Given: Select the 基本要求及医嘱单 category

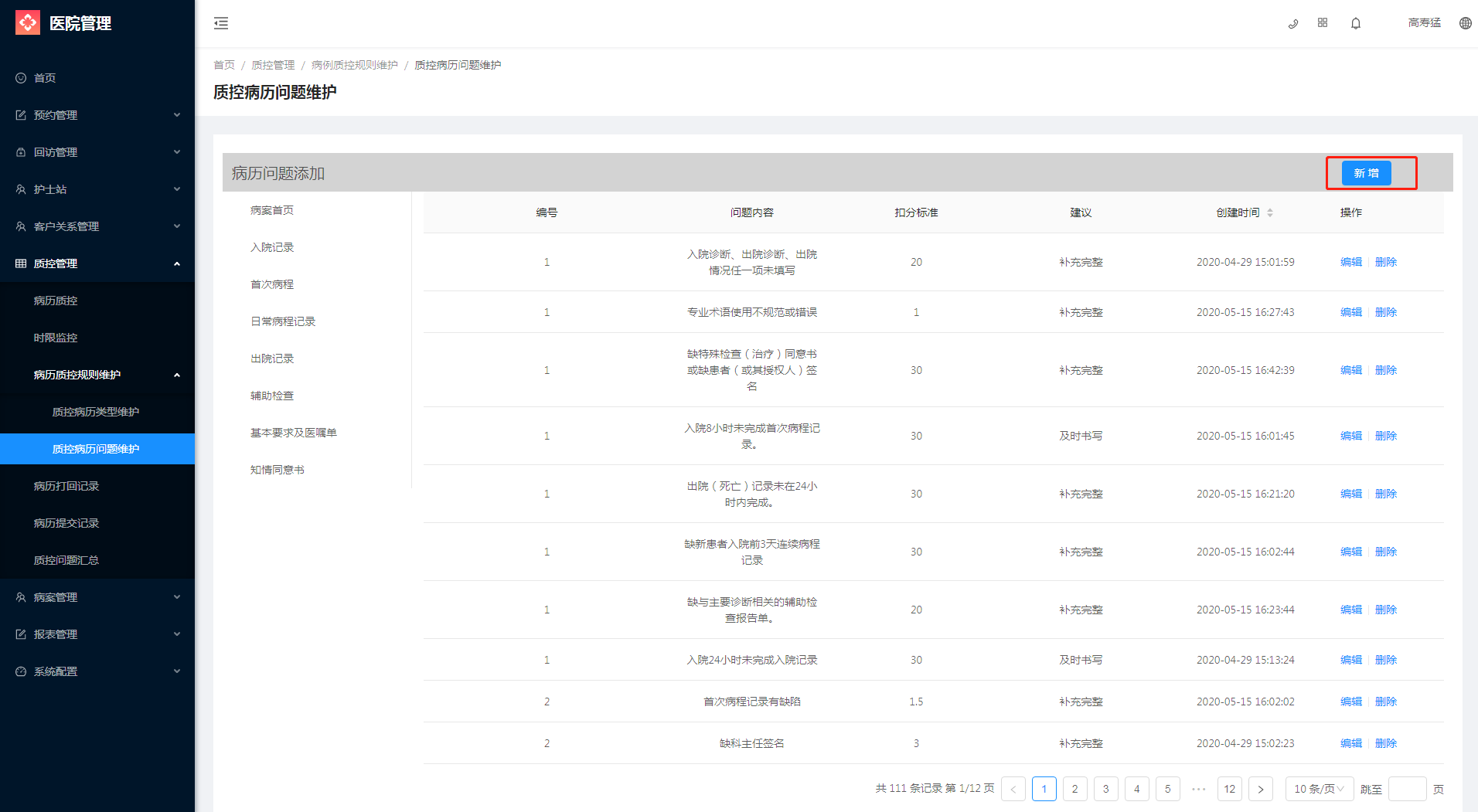Looking at the screenshot, I should coord(294,433).
